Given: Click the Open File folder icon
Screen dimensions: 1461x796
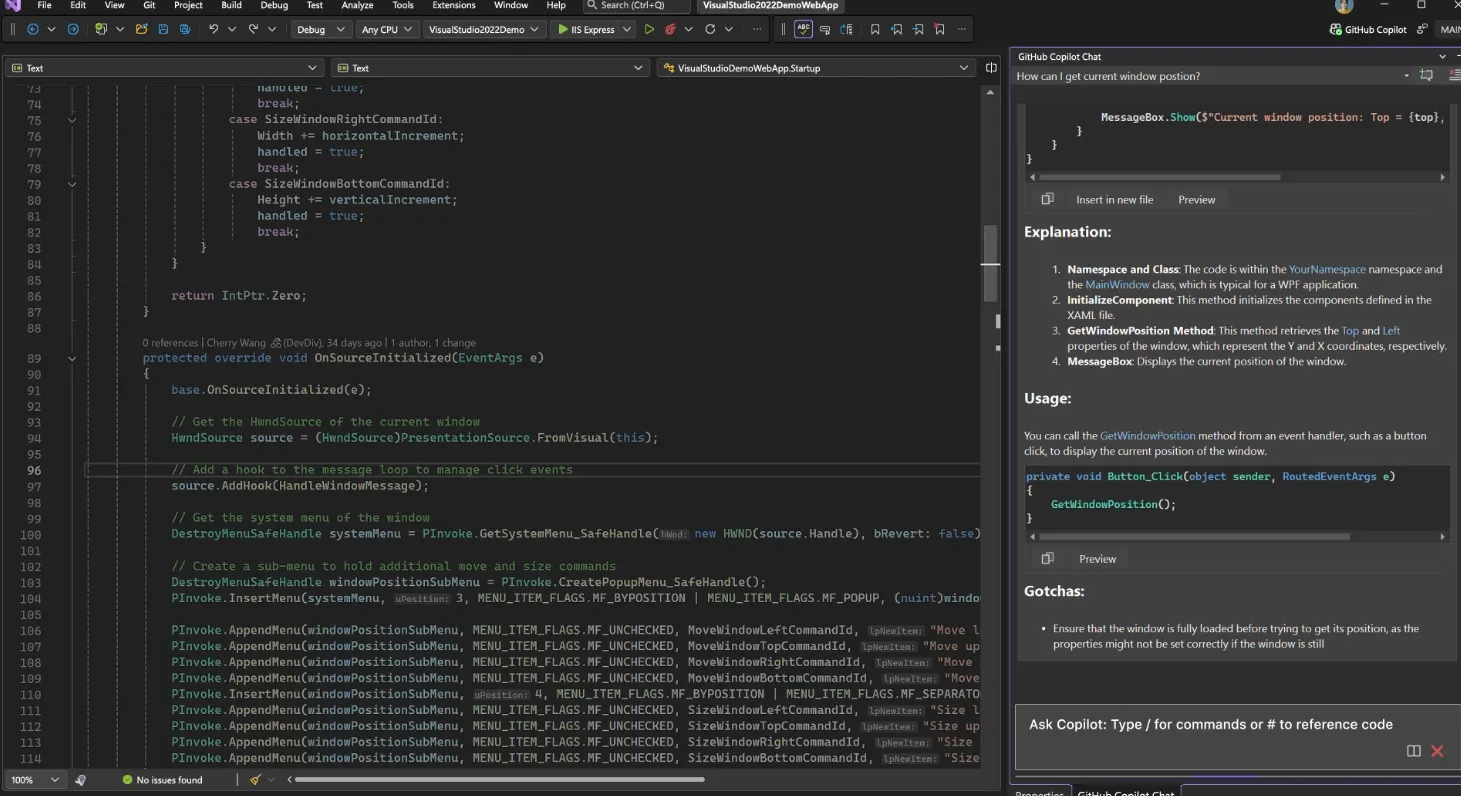Looking at the screenshot, I should click(x=141, y=29).
